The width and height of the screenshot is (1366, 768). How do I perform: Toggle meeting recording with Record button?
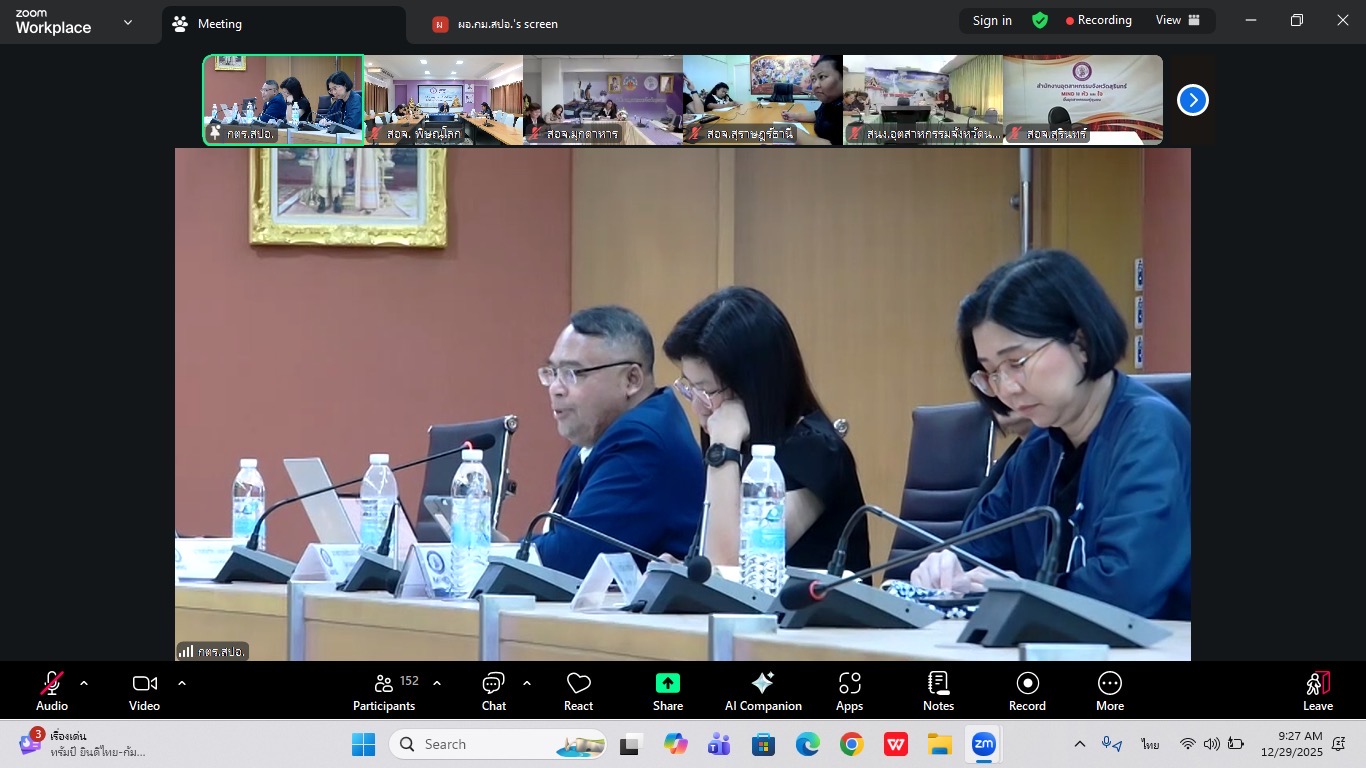tap(1027, 691)
